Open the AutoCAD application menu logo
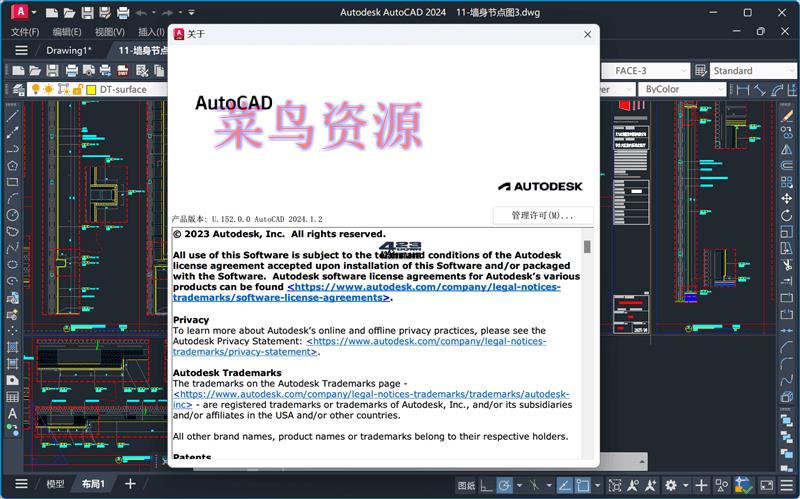The height and width of the screenshot is (499, 800). tap(19, 11)
